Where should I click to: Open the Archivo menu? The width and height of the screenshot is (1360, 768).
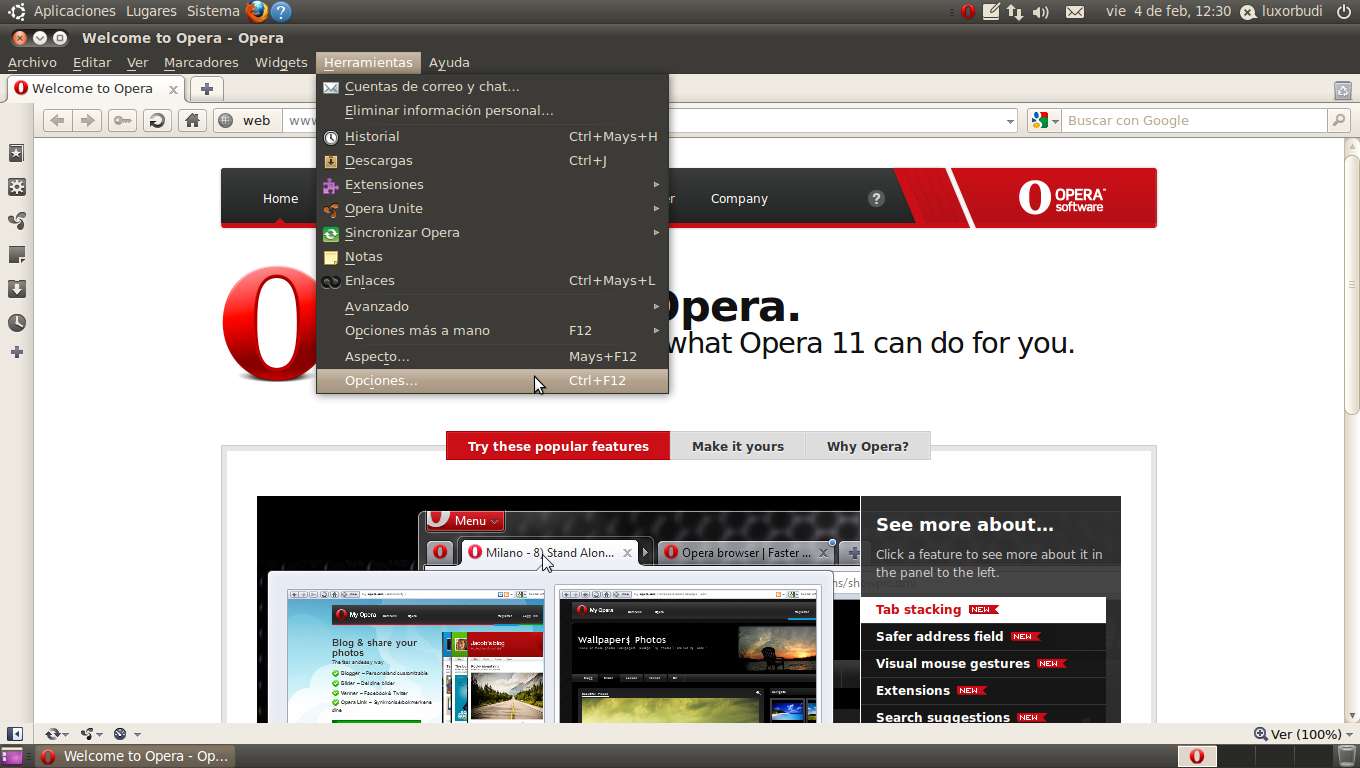[32, 62]
